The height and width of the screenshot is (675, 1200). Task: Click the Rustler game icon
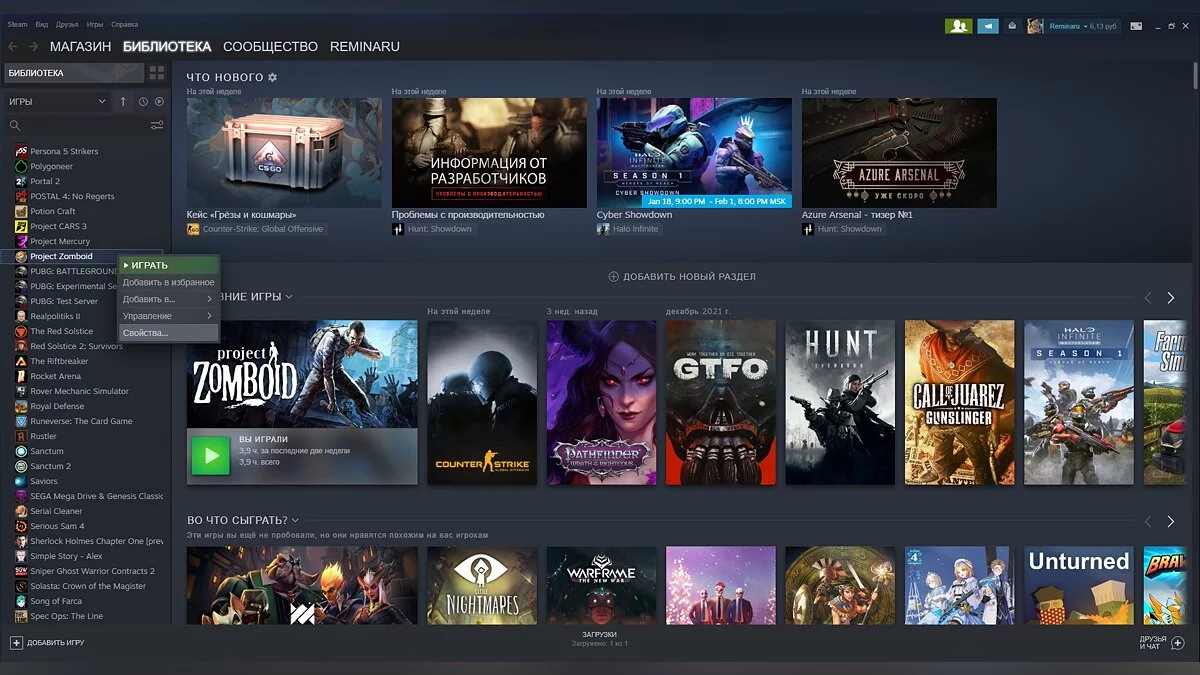(21, 436)
